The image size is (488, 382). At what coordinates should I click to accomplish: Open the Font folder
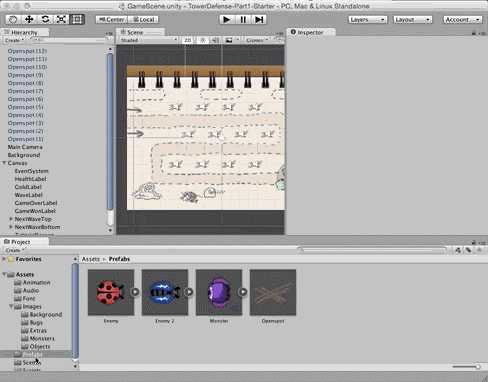click(x=25, y=298)
